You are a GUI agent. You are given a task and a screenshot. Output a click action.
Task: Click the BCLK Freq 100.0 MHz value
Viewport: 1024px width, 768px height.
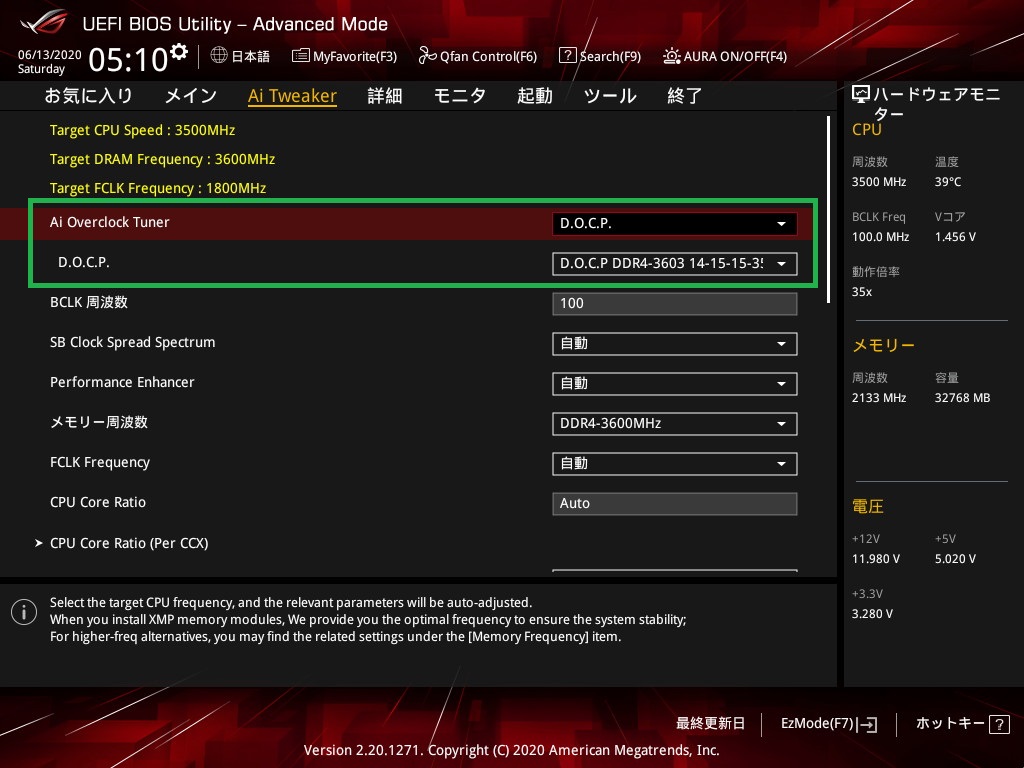pos(880,236)
